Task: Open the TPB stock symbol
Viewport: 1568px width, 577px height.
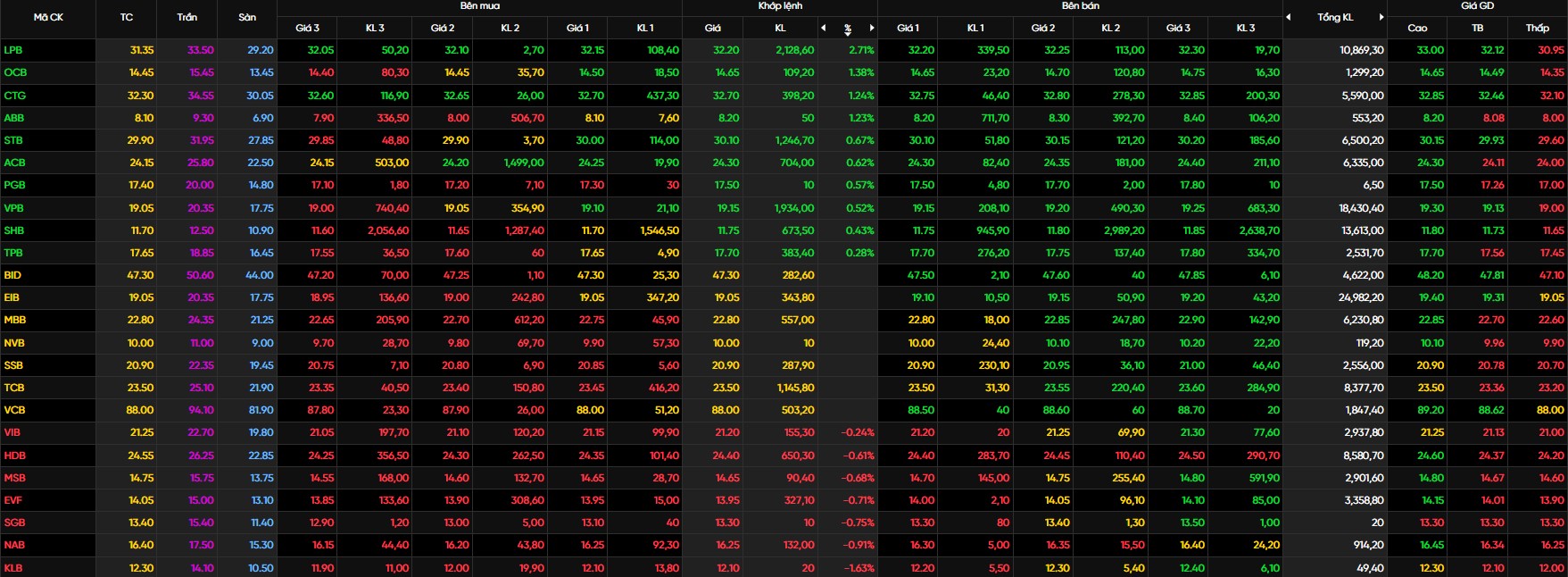Action: click(x=13, y=253)
